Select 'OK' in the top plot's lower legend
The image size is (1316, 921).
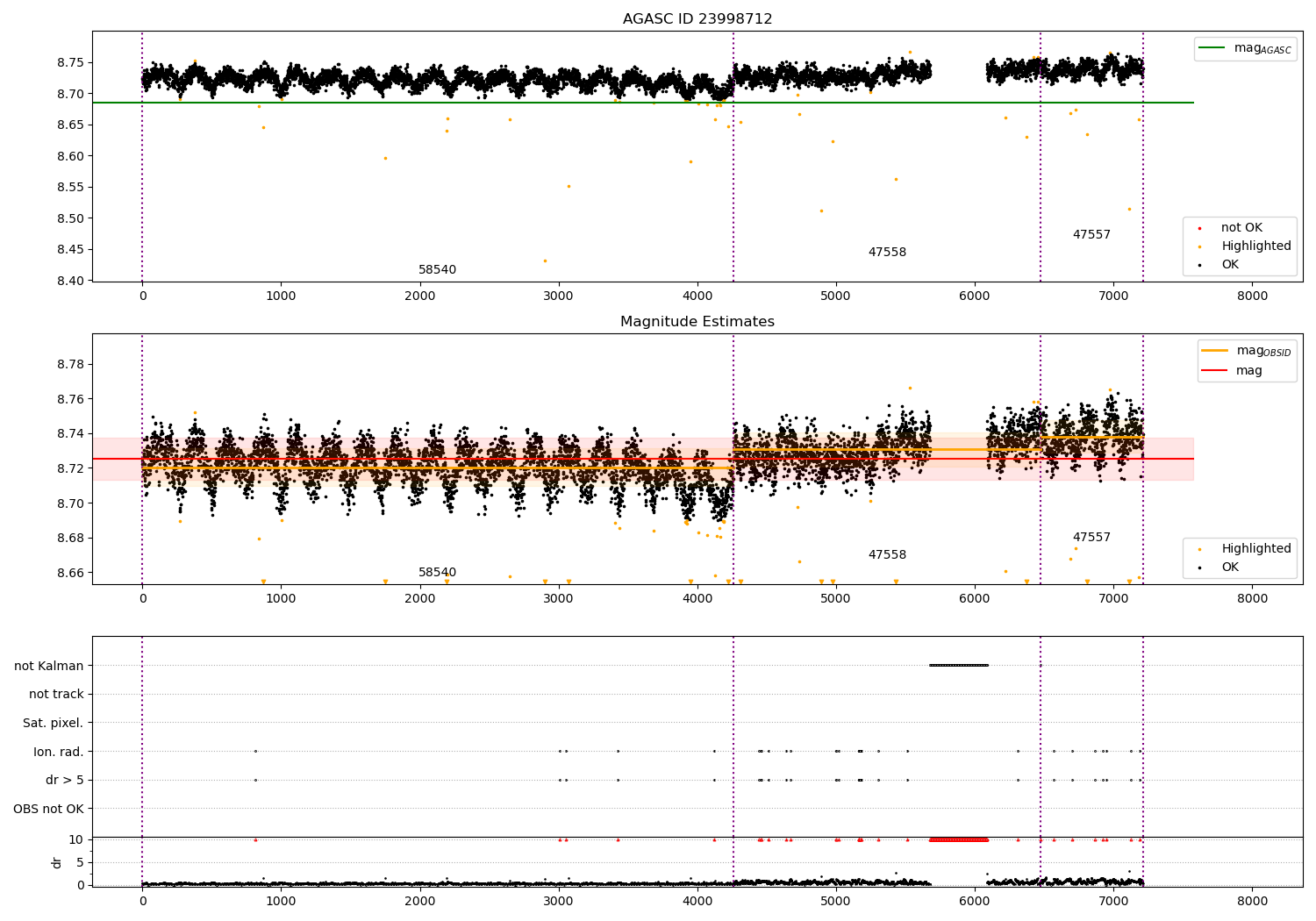pyautogui.click(x=1230, y=265)
